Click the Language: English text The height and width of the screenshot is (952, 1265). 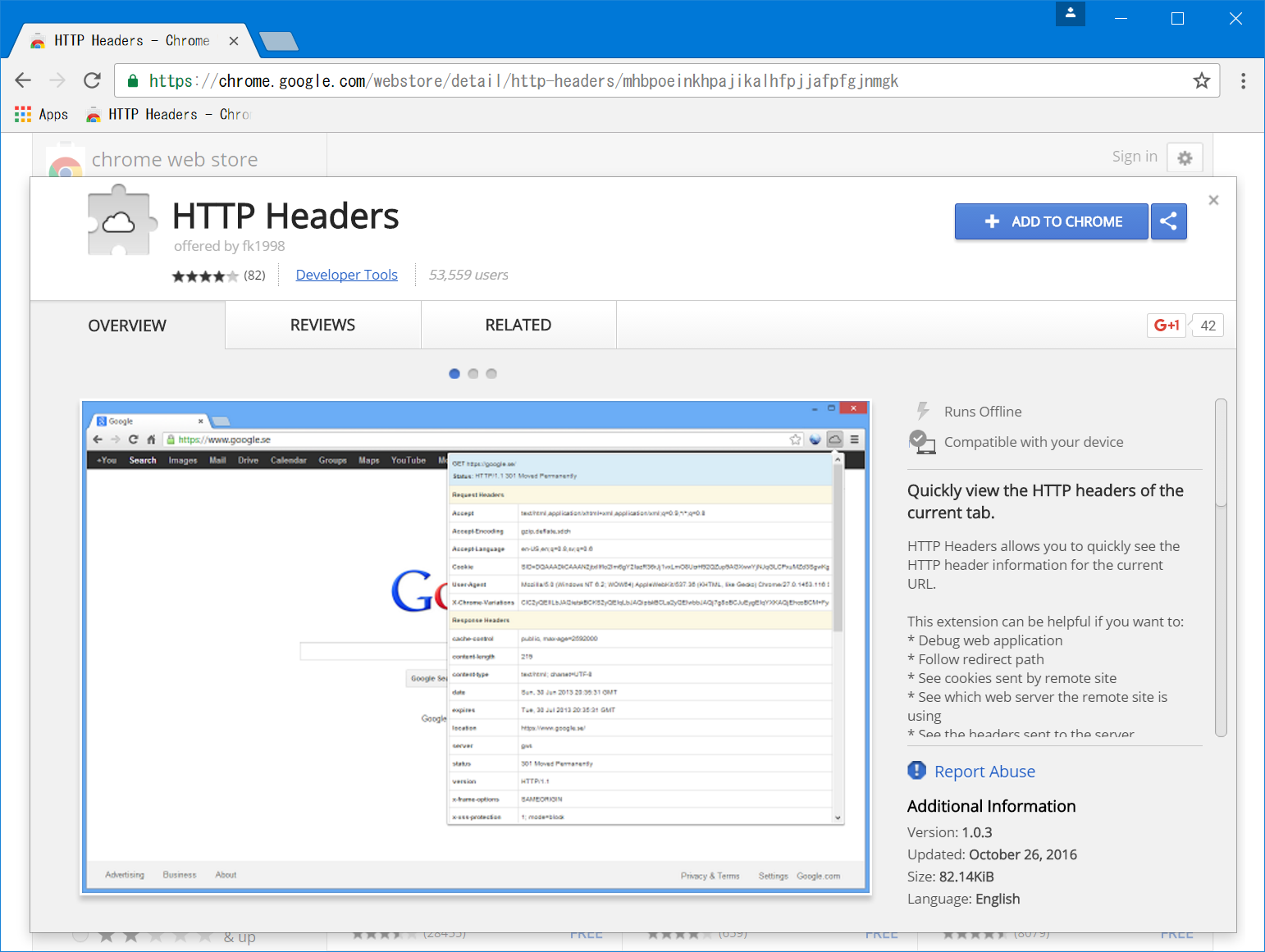pos(963,899)
